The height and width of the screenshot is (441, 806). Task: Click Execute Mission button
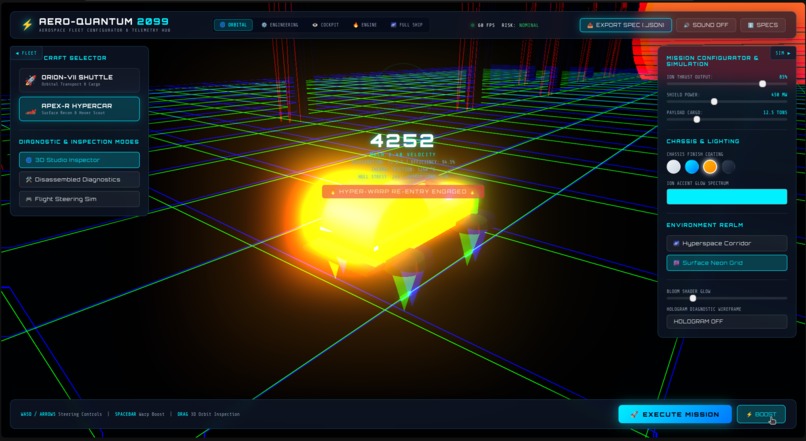(x=675, y=414)
